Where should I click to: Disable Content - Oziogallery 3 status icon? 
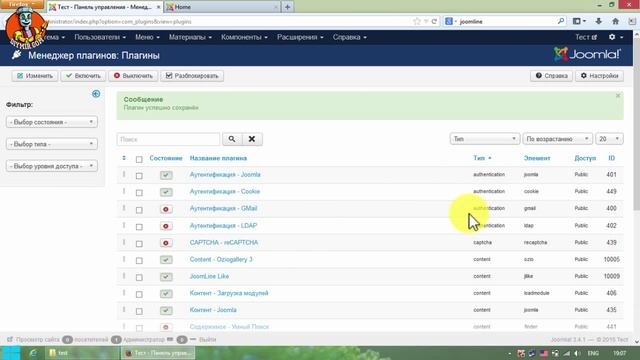click(x=166, y=260)
